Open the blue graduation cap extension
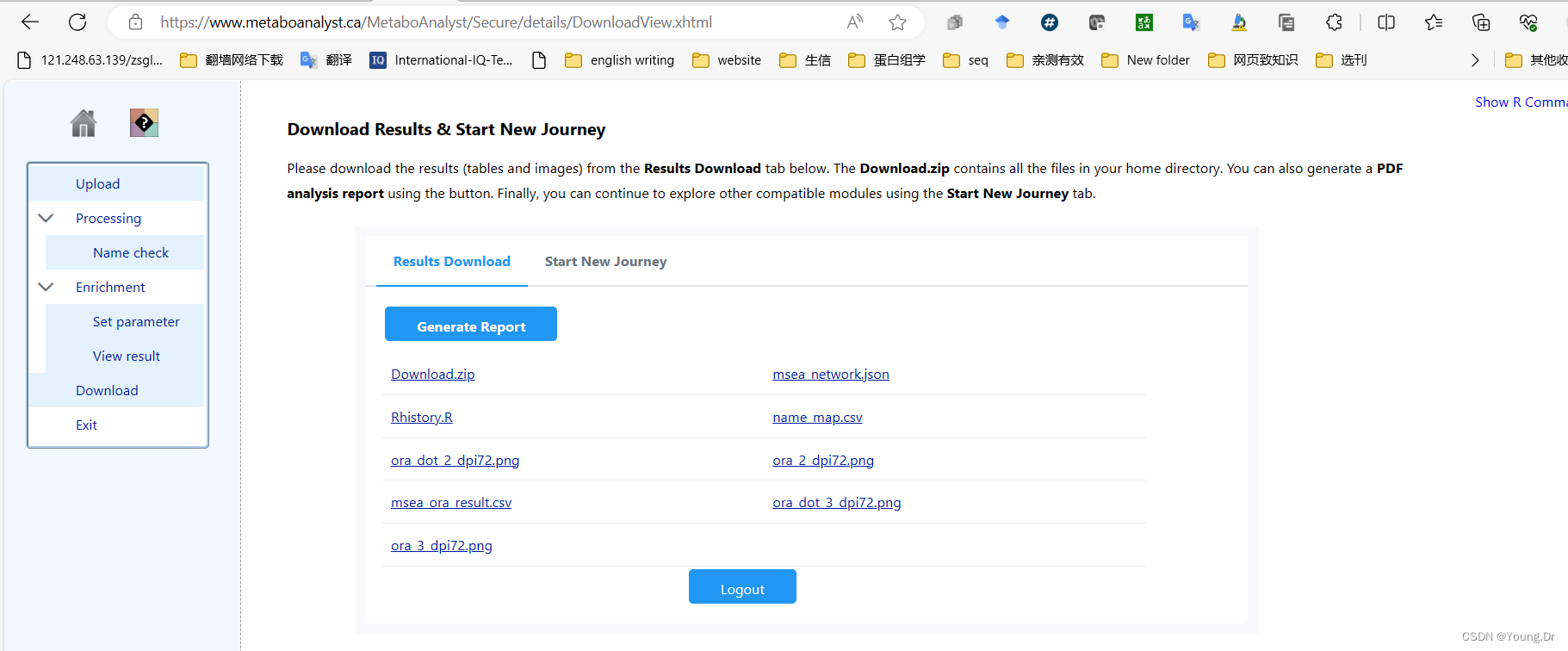Screen dimensions: 1568x651 pyautogui.click(x=1002, y=22)
